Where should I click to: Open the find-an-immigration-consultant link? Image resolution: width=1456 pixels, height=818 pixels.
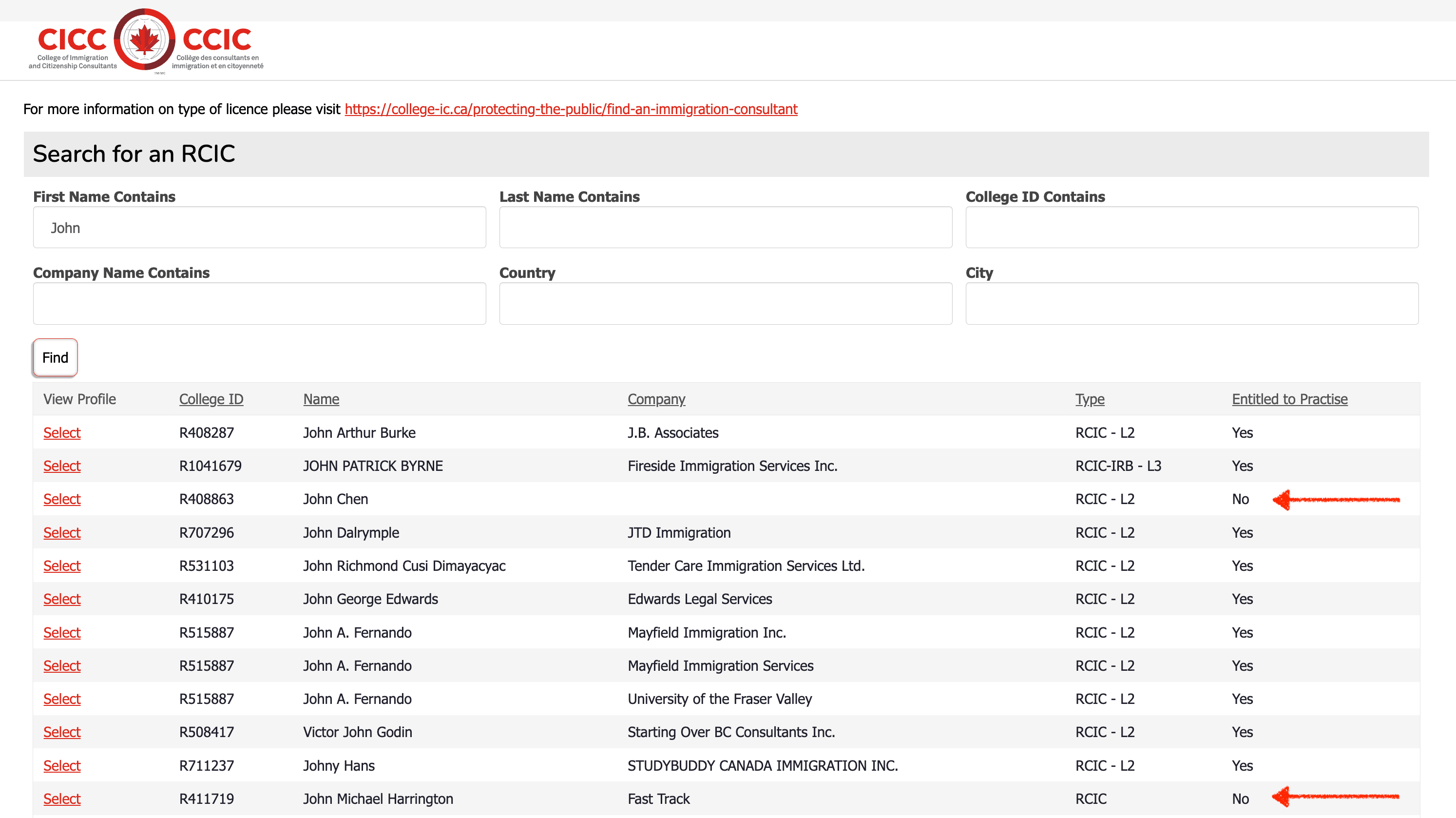pyautogui.click(x=571, y=109)
